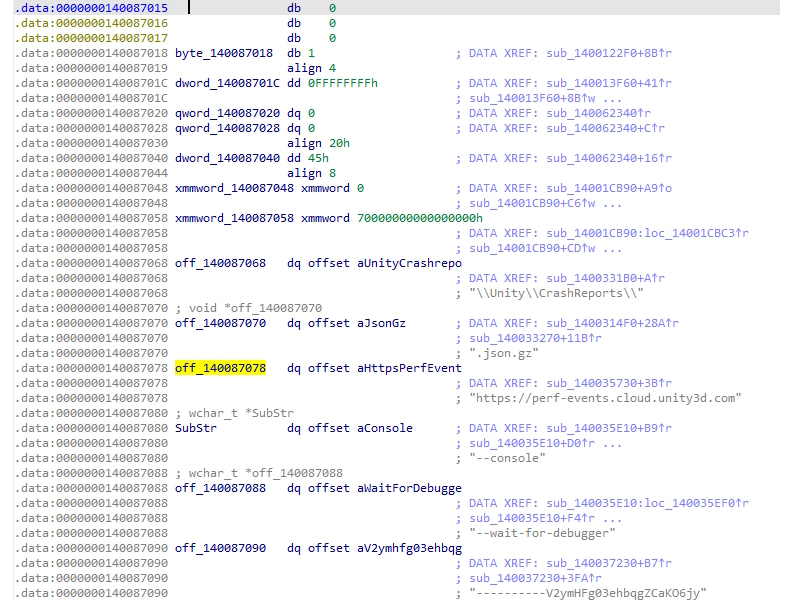
Task: Follow the aConsole offset reference
Action: pyautogui.click(x=385, y=428)
